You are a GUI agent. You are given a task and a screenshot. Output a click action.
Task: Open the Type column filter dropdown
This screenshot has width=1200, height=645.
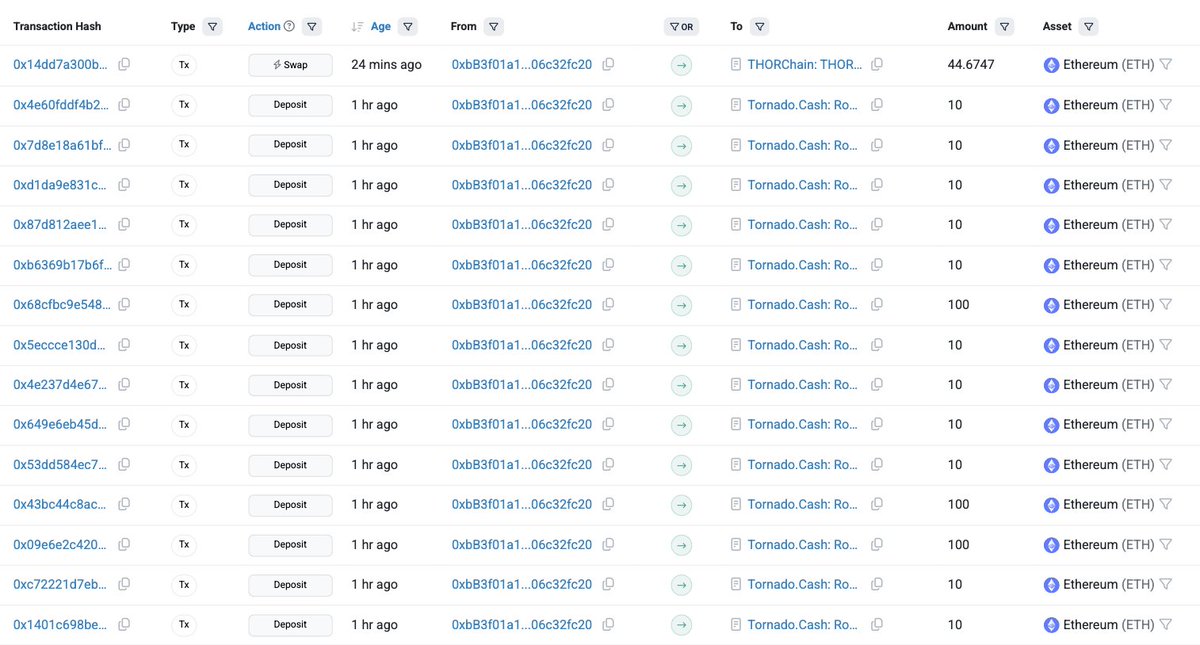[x=211, y=27]
